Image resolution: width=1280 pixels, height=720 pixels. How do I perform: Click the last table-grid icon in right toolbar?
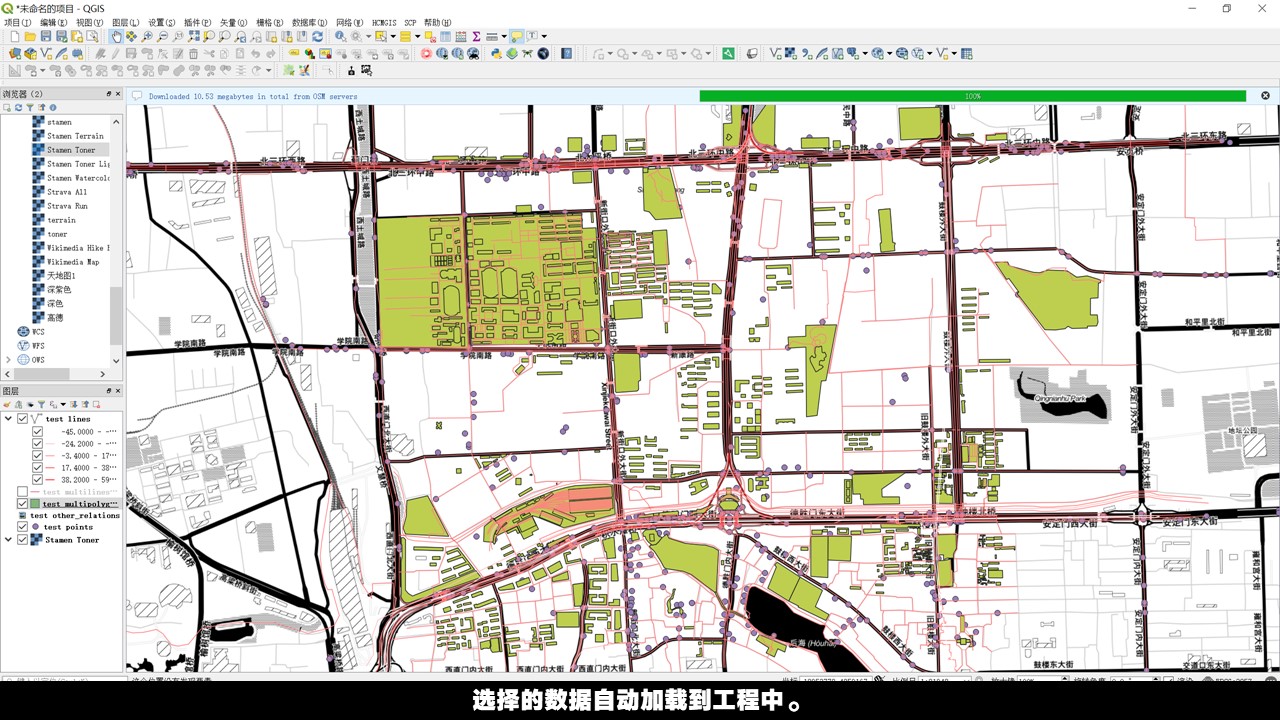tap(966, 53)
